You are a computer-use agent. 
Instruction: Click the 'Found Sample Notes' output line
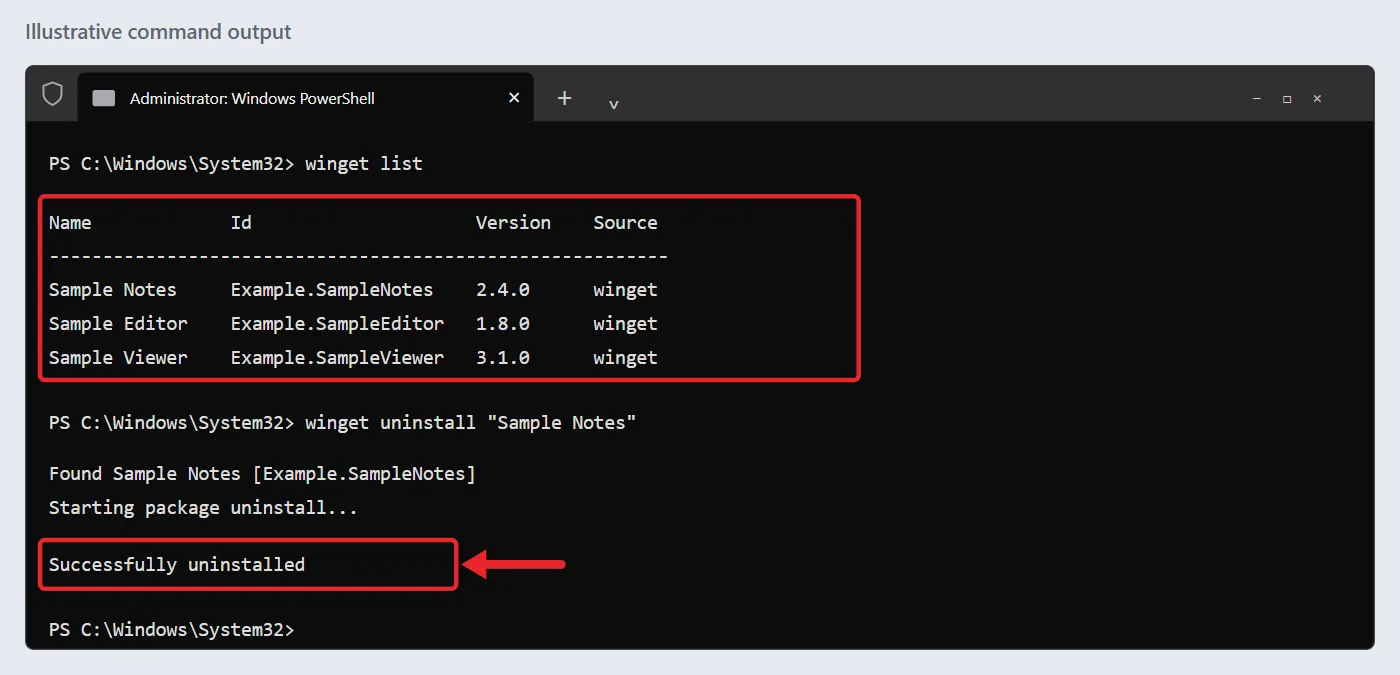(262, 474)
